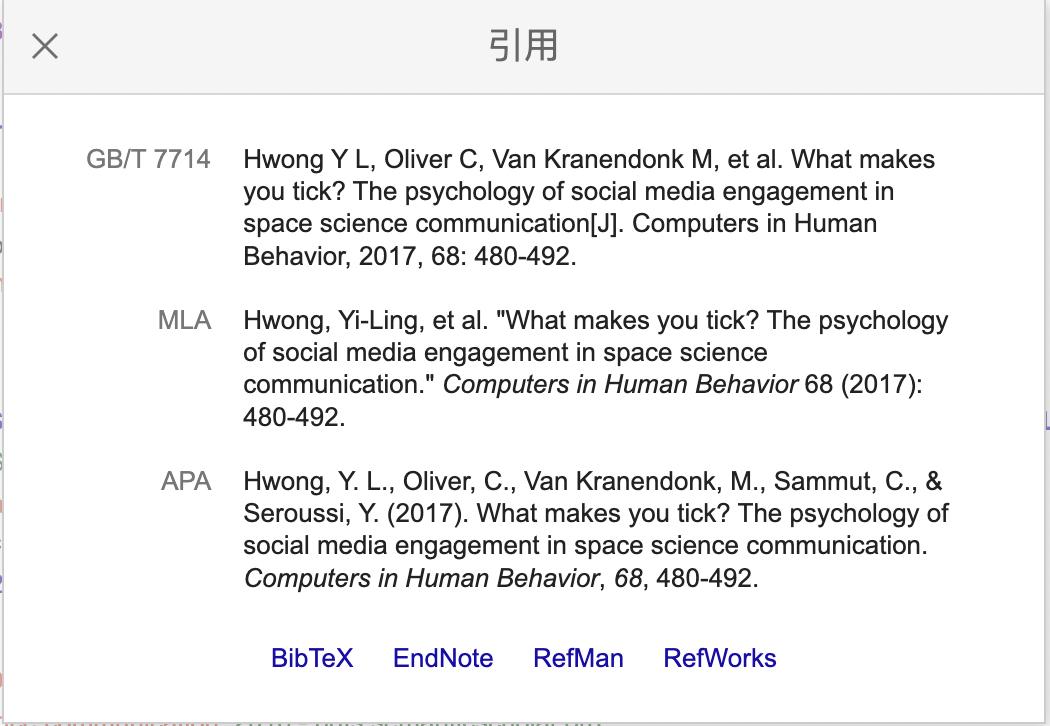The image size is (1050, 726).
Task: Select the APA citation text
Action: point(594,529)
